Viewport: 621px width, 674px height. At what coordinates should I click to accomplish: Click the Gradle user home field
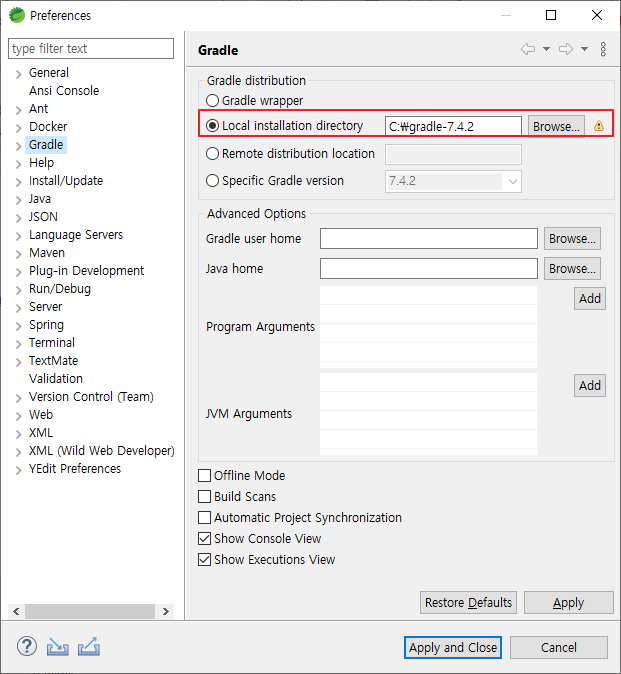point(429,239)
